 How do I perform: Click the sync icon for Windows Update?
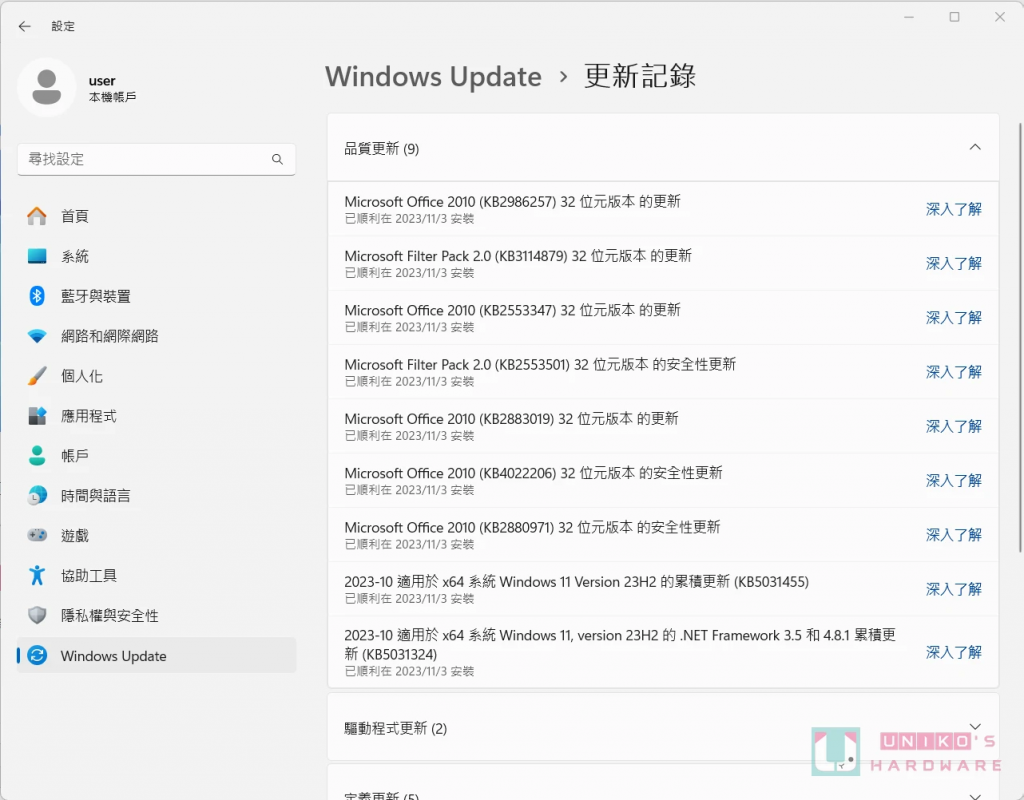(37, 655)
